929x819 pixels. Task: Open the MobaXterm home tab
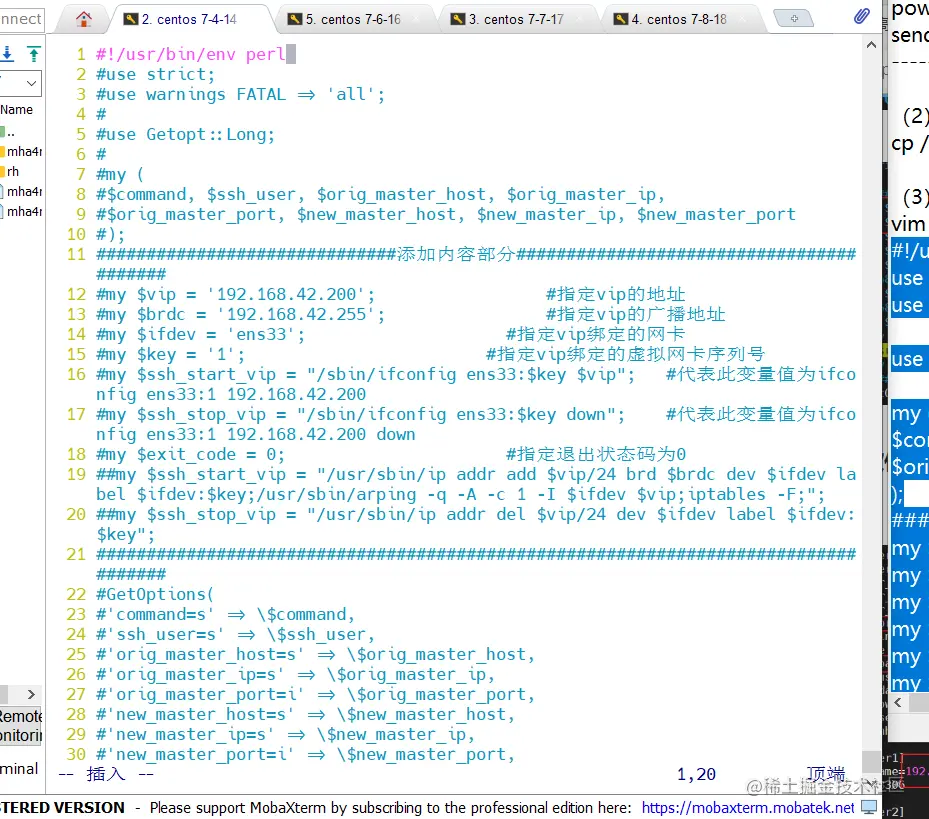[x=84, y=19]
